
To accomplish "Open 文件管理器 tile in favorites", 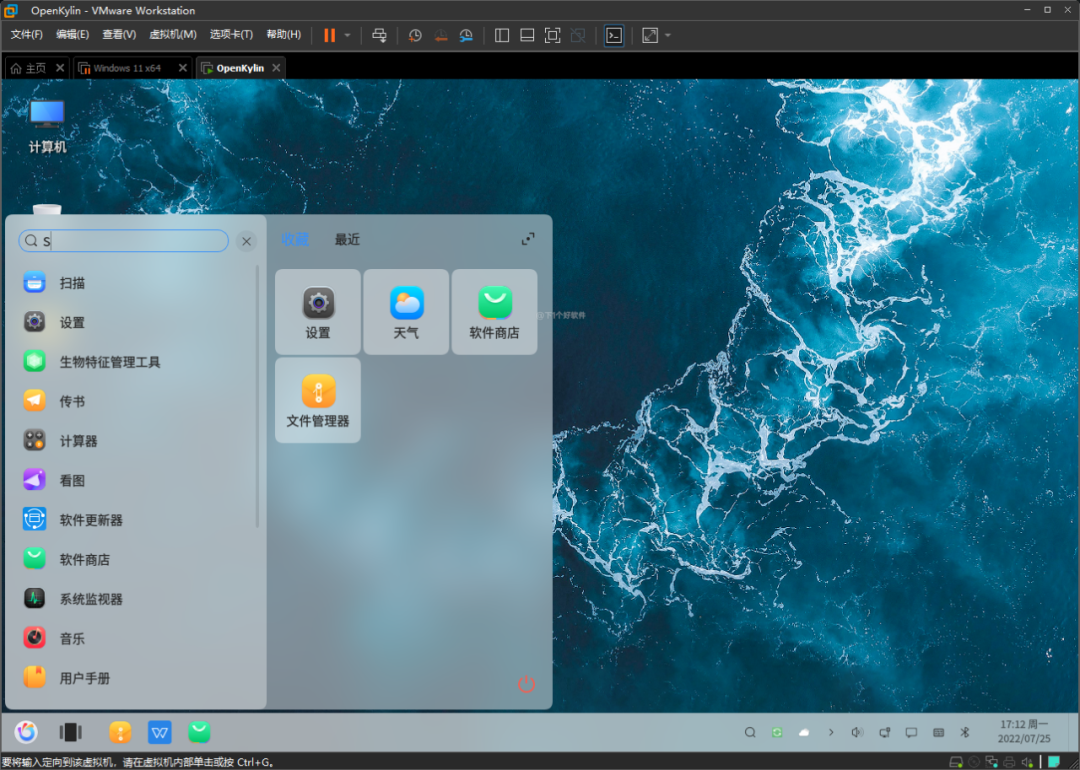I will coord(318,400).
